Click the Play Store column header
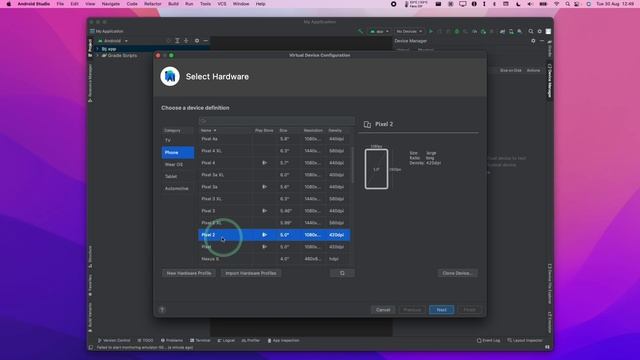640x360 pixels. pos(264,130)
